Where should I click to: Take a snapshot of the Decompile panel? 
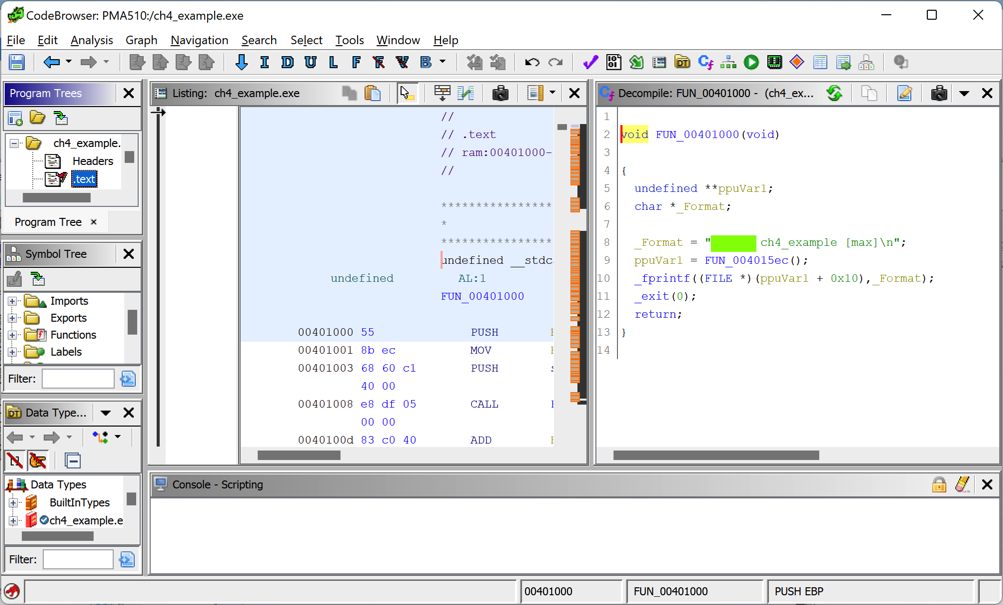(x=938, y=93)
